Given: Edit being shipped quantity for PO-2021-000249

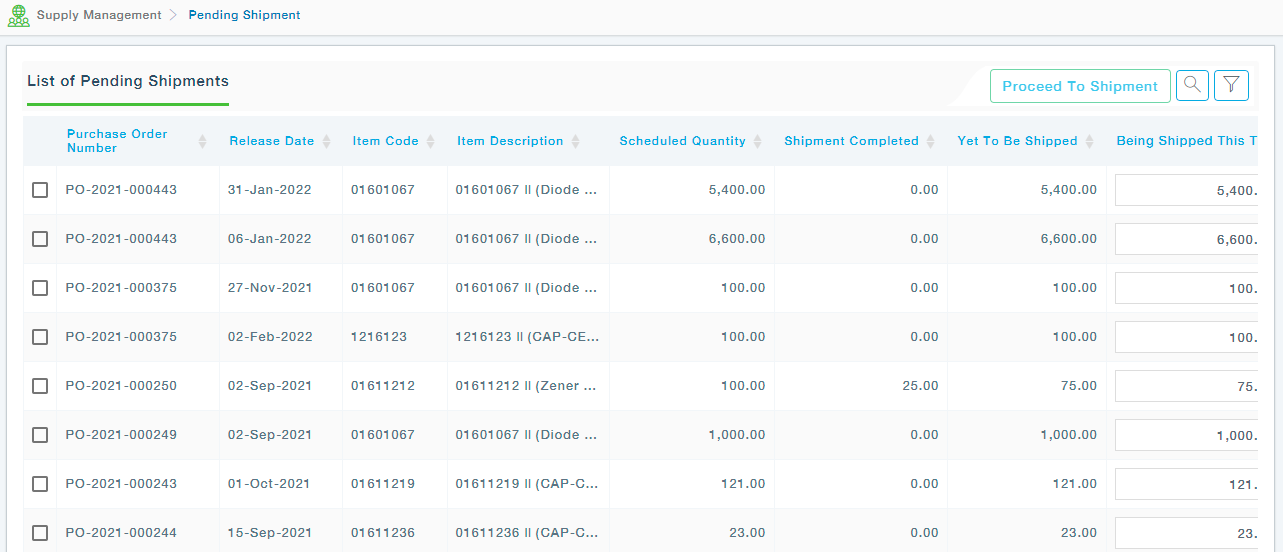Looking at the screenshot, I should point(1186,435).
